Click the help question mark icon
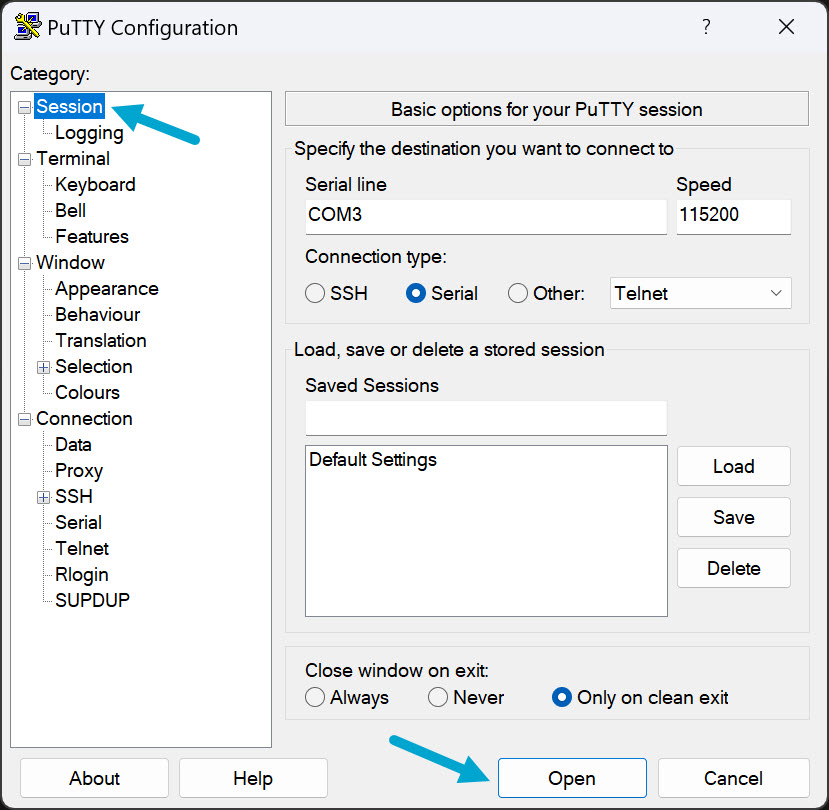Viewport: 829px width, 810px height. coord(705,27)
